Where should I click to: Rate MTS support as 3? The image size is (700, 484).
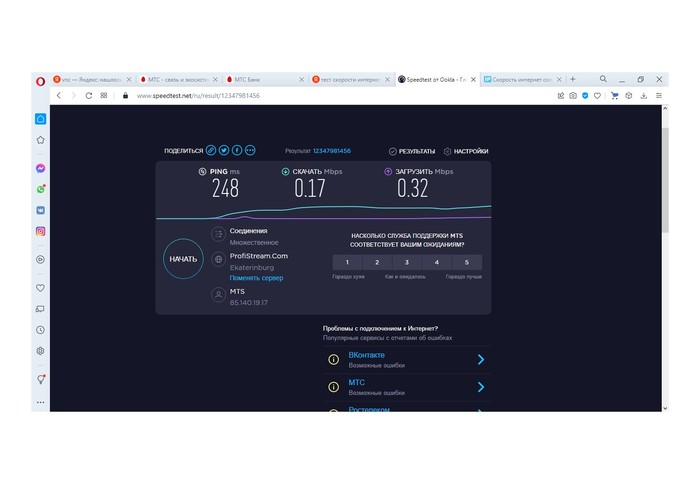pos(407,263)
